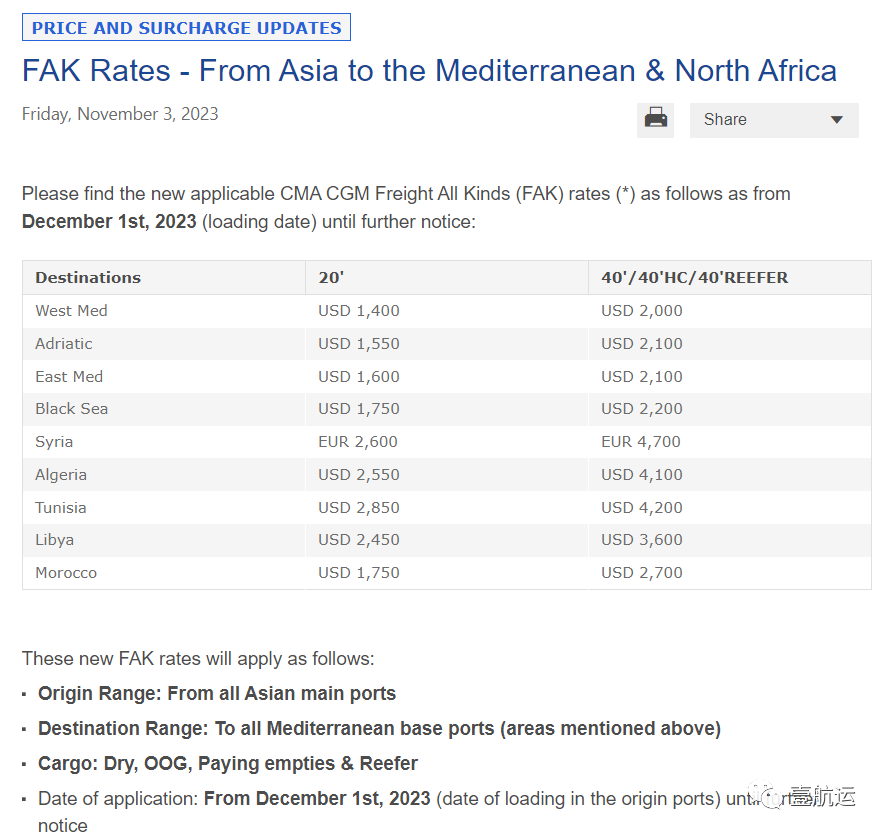
Task: Click West Med 20' rate USD 1,400
Action: coord(359,311)
